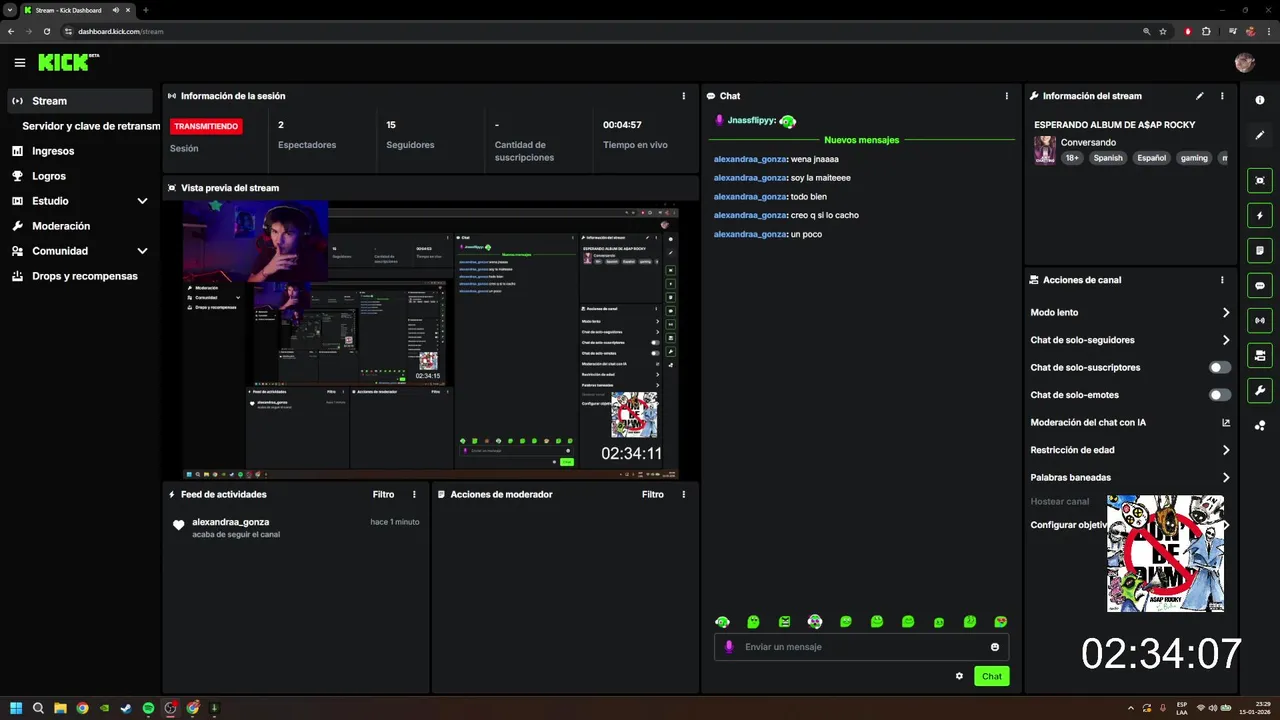Image resolution: width=1280 pixels, height=720 pixels.
Task: Open emoji picker in message box
Action: [x=995, y=647]
